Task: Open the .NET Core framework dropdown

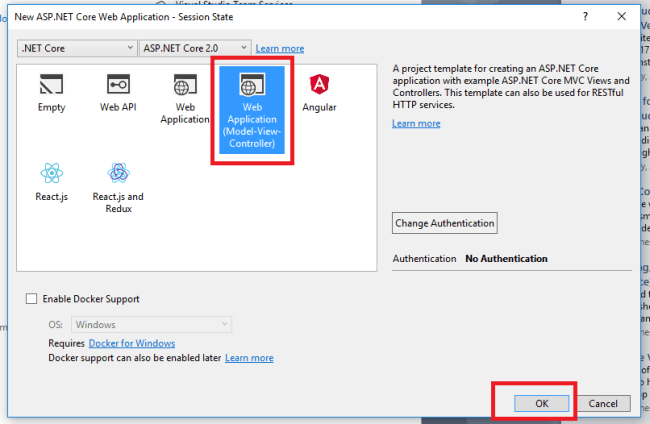Action: (x=77, y=48)
